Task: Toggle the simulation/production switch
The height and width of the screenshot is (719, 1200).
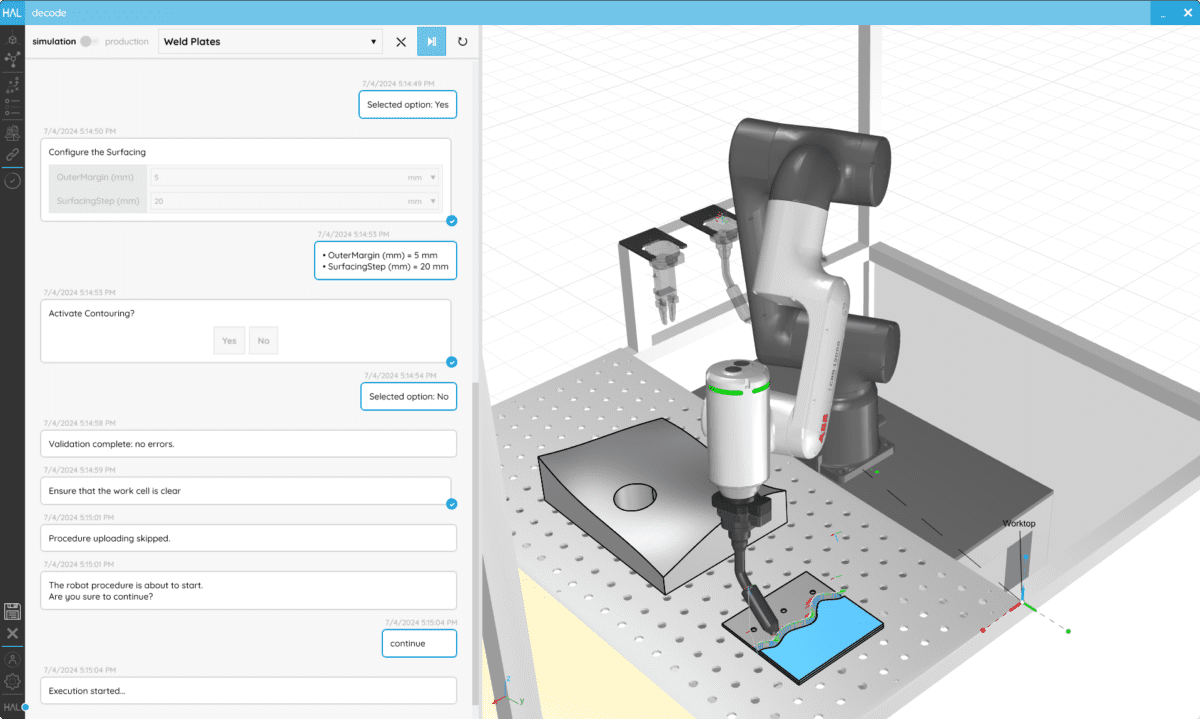Action: (90, 42)
